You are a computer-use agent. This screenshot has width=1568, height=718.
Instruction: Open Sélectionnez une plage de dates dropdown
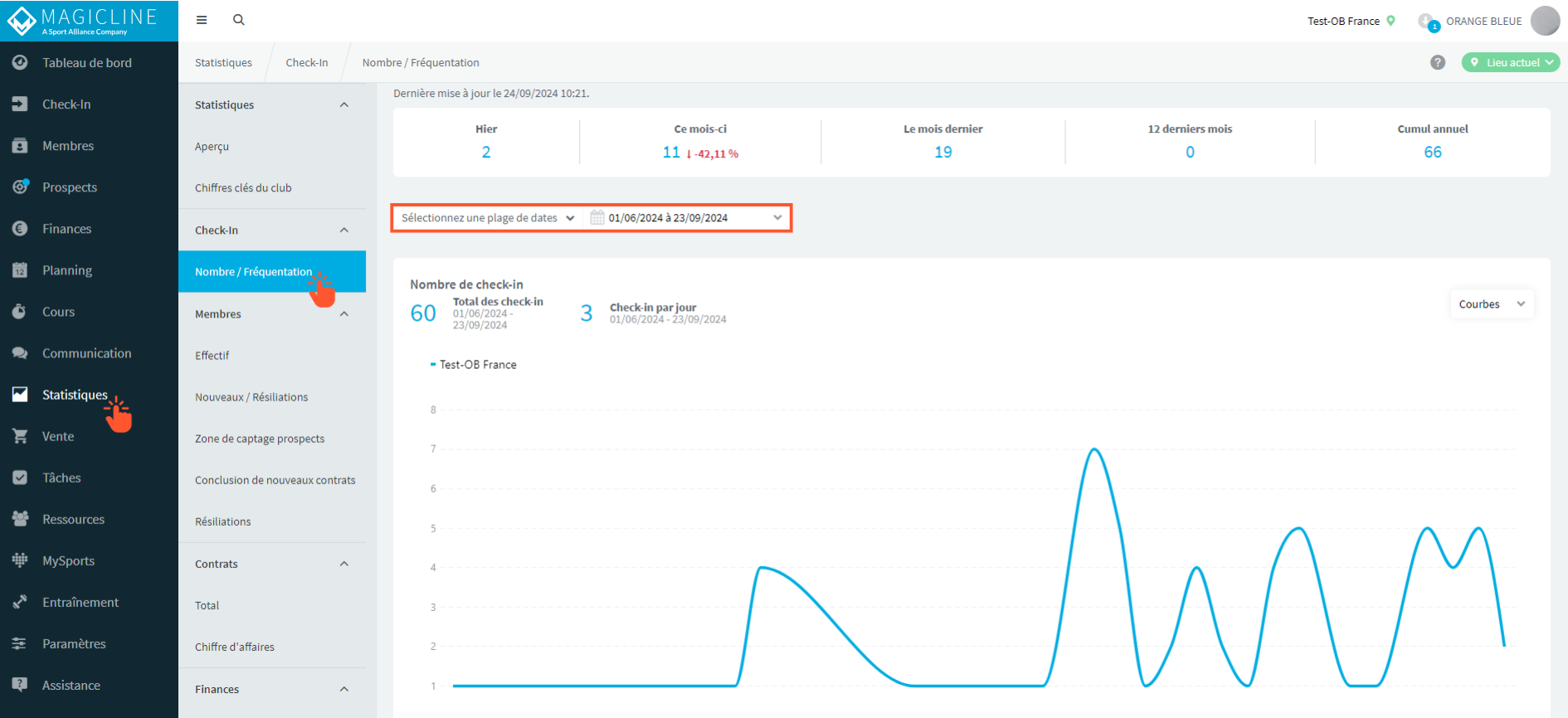tap(488, 218)
